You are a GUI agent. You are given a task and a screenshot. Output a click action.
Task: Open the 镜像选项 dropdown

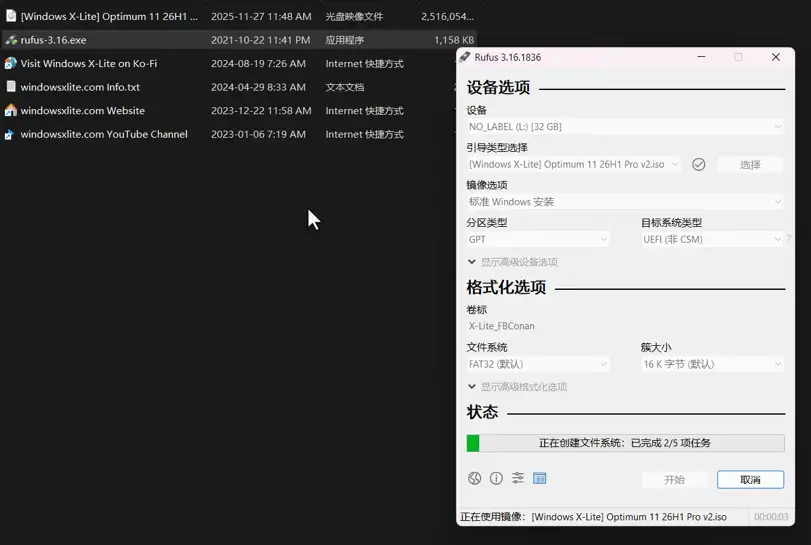coord(625,202)
